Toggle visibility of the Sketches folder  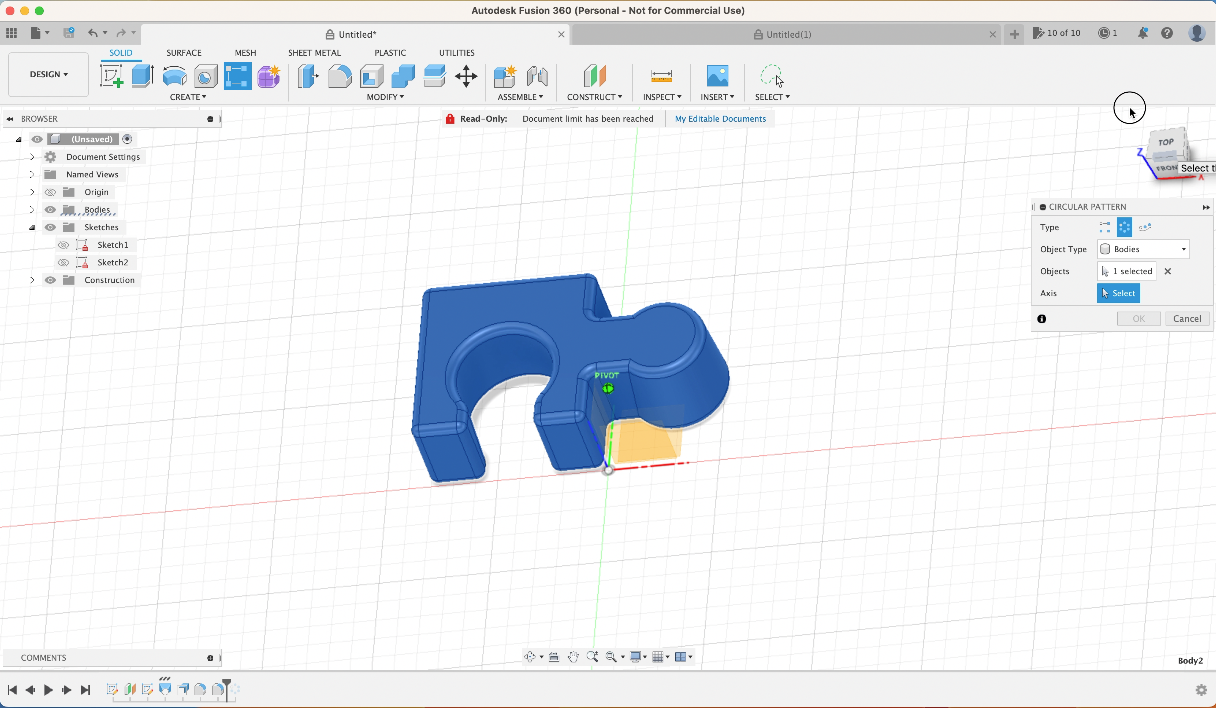(x=50, y=227)
